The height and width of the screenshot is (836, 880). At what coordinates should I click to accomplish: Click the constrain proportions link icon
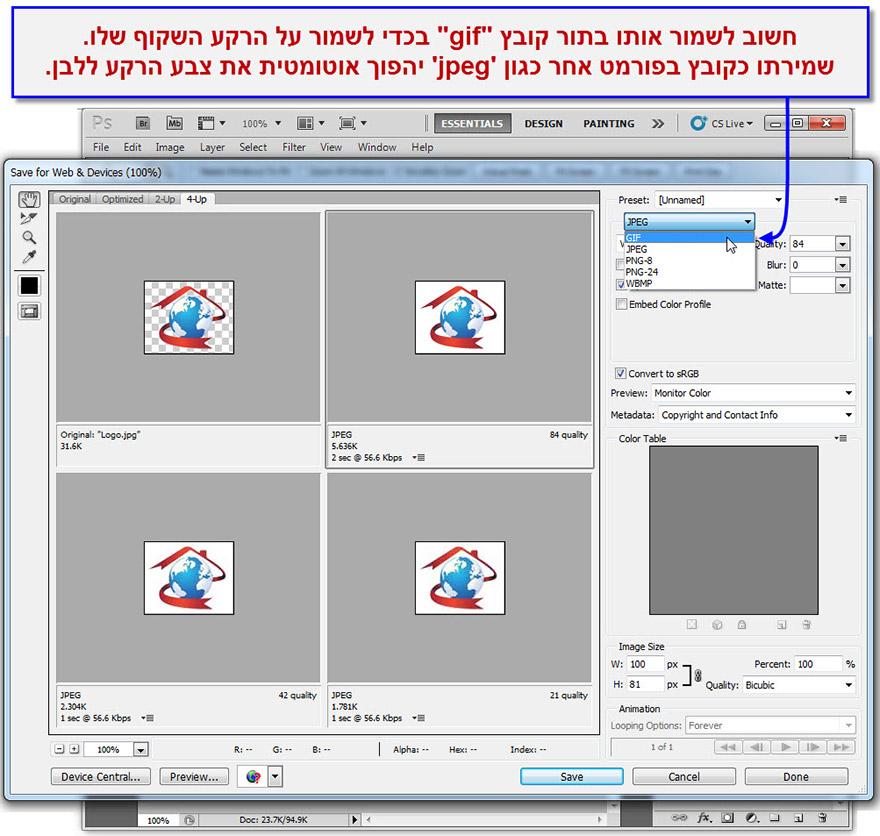pos(698,676)
